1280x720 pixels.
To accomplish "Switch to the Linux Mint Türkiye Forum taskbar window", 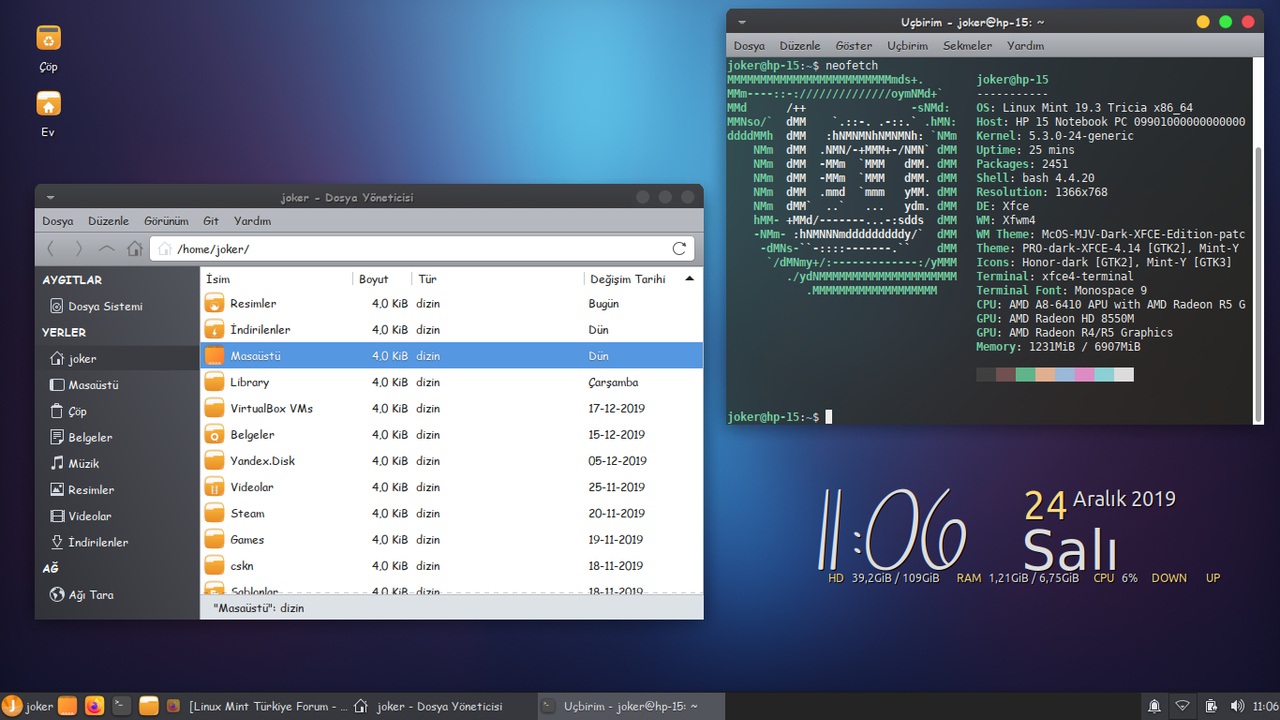I will tap(257, 706).
